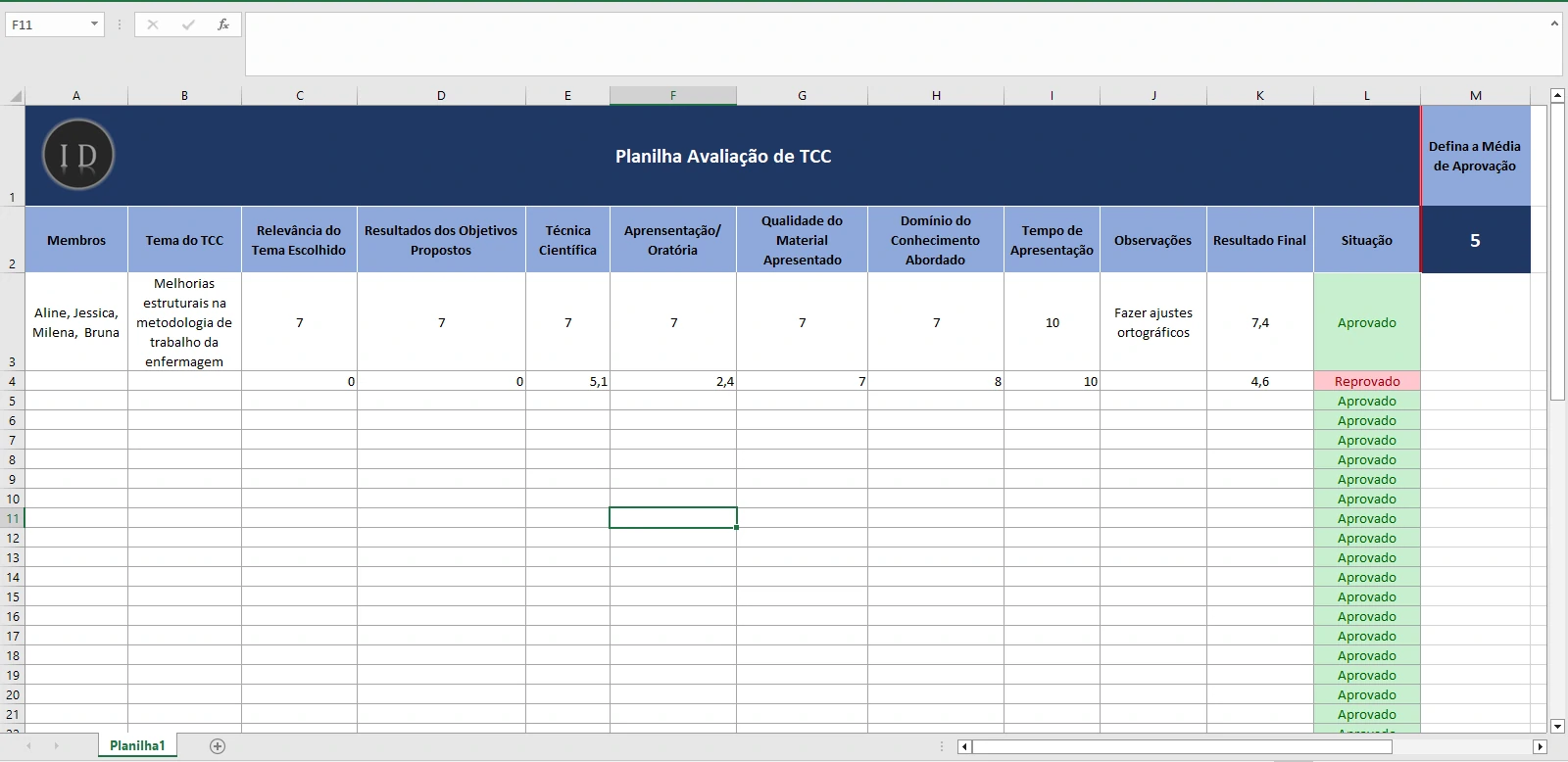1568x762 pixels.
Task: Click the vertical scrollbar down arrow
Action: (x=1557, y=726)
